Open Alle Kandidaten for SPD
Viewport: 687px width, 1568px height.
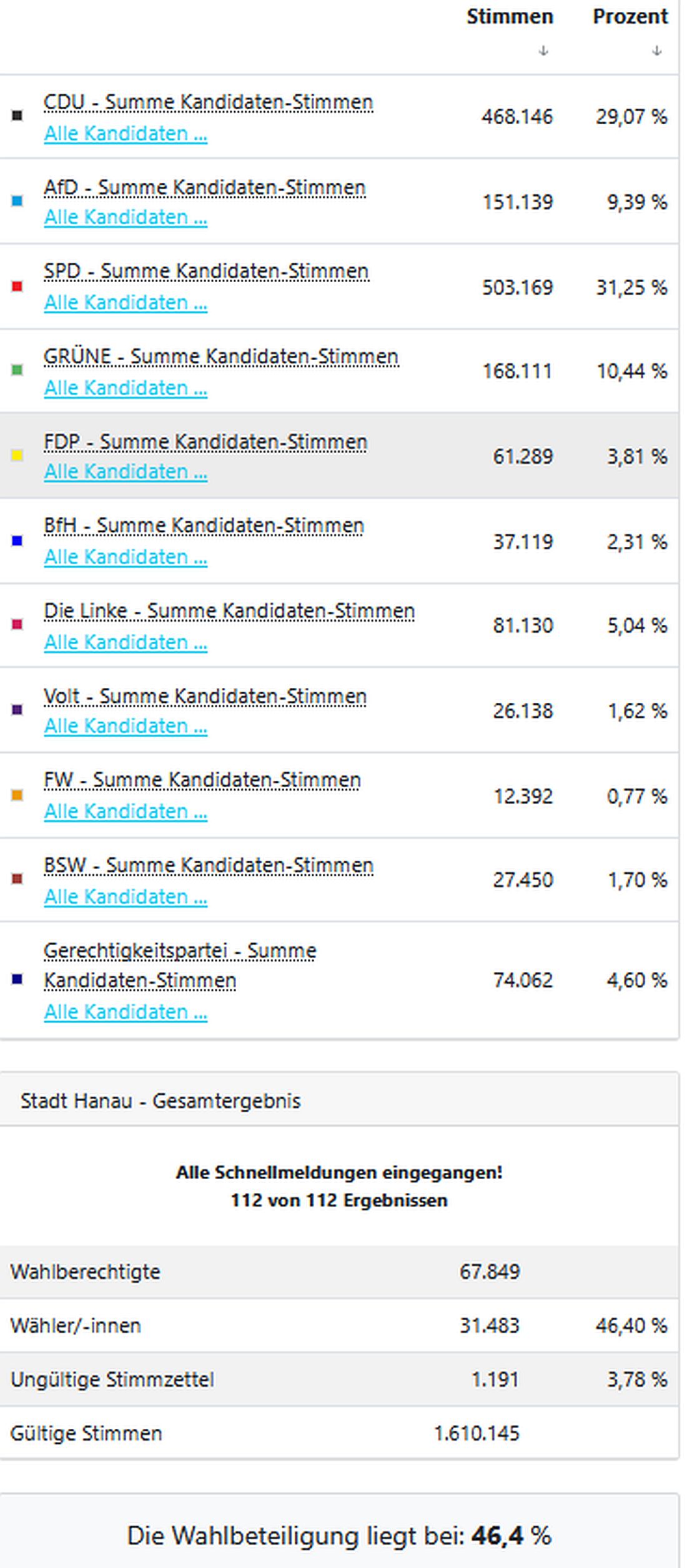[125, 303]
